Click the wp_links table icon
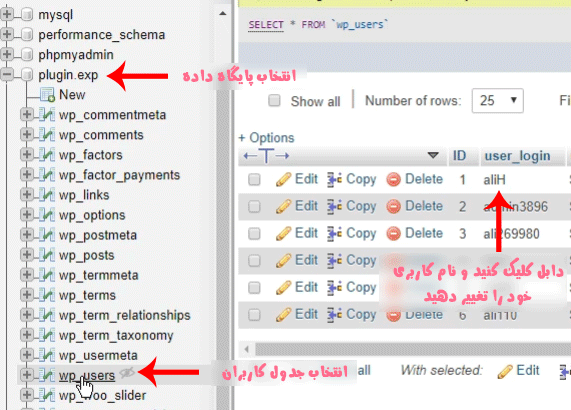The height and width of the screenshot is (410, 571). coord(47,195)
